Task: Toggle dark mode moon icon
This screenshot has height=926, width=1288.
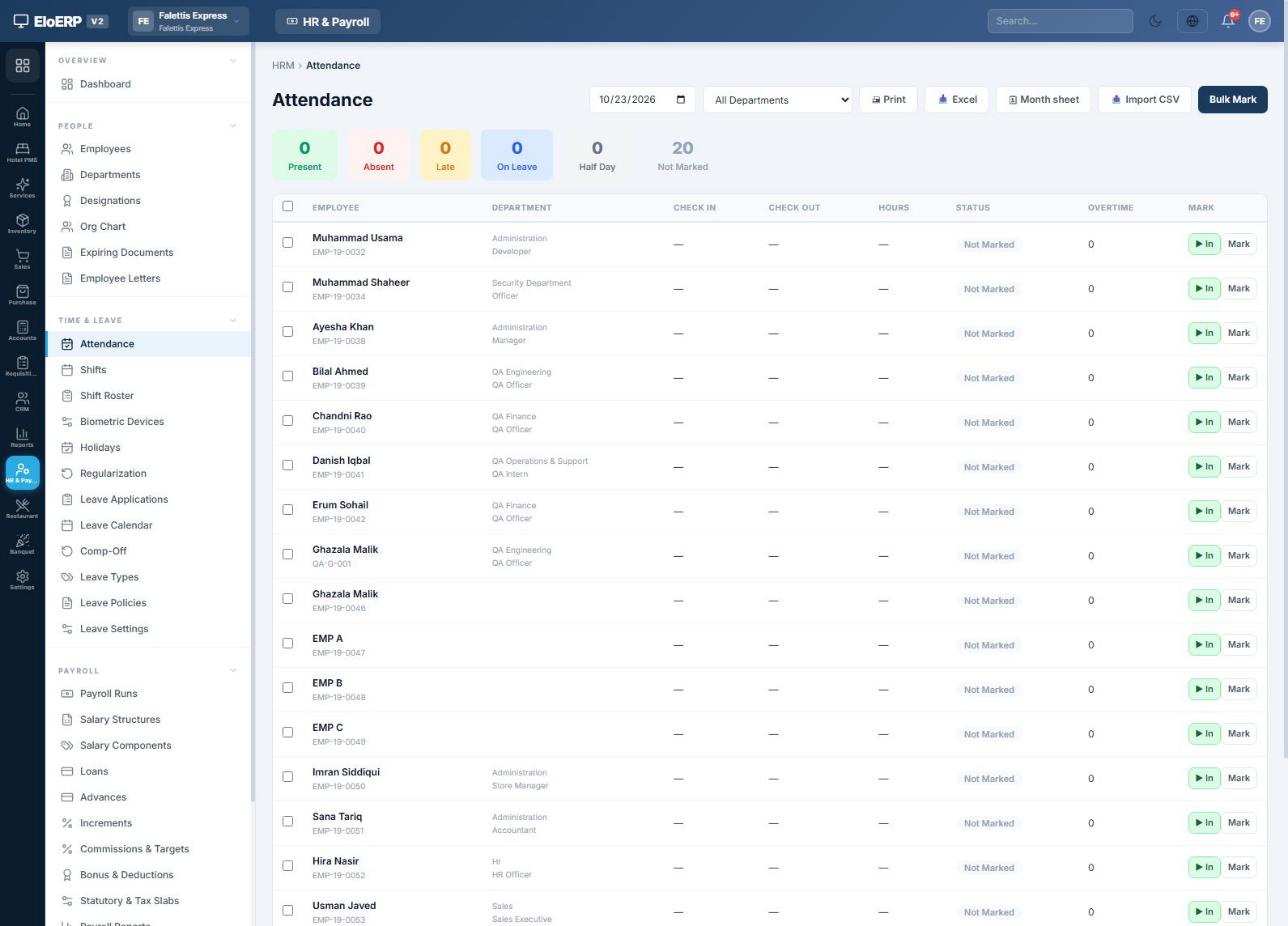Action: [1155, 21]
